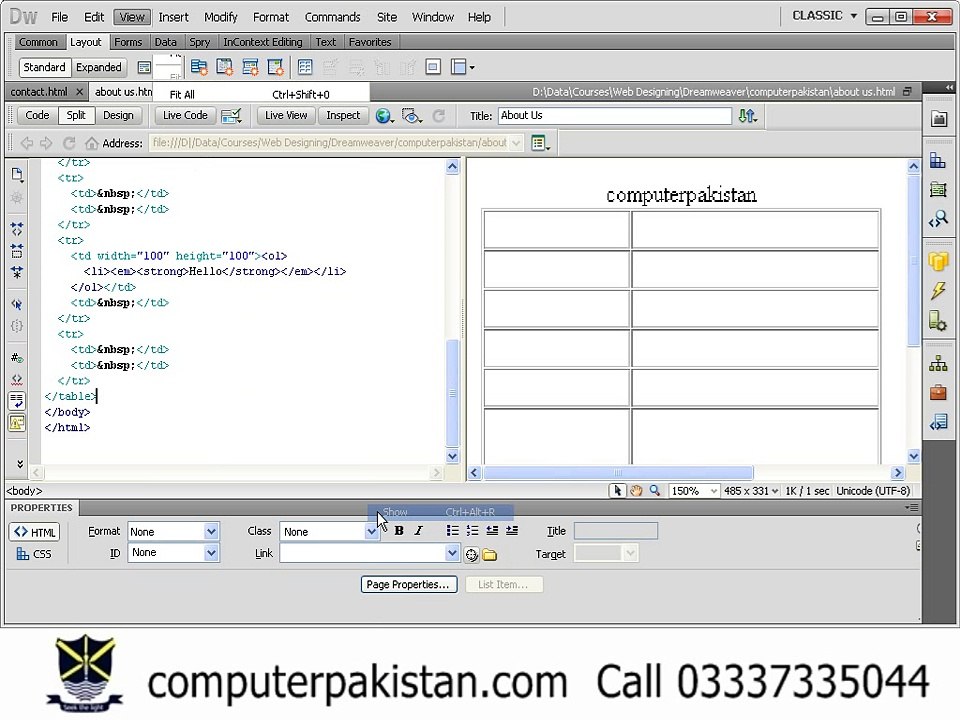The image size is (960, 720).
Task: Open the contact.html document tab
Action: 39,92
